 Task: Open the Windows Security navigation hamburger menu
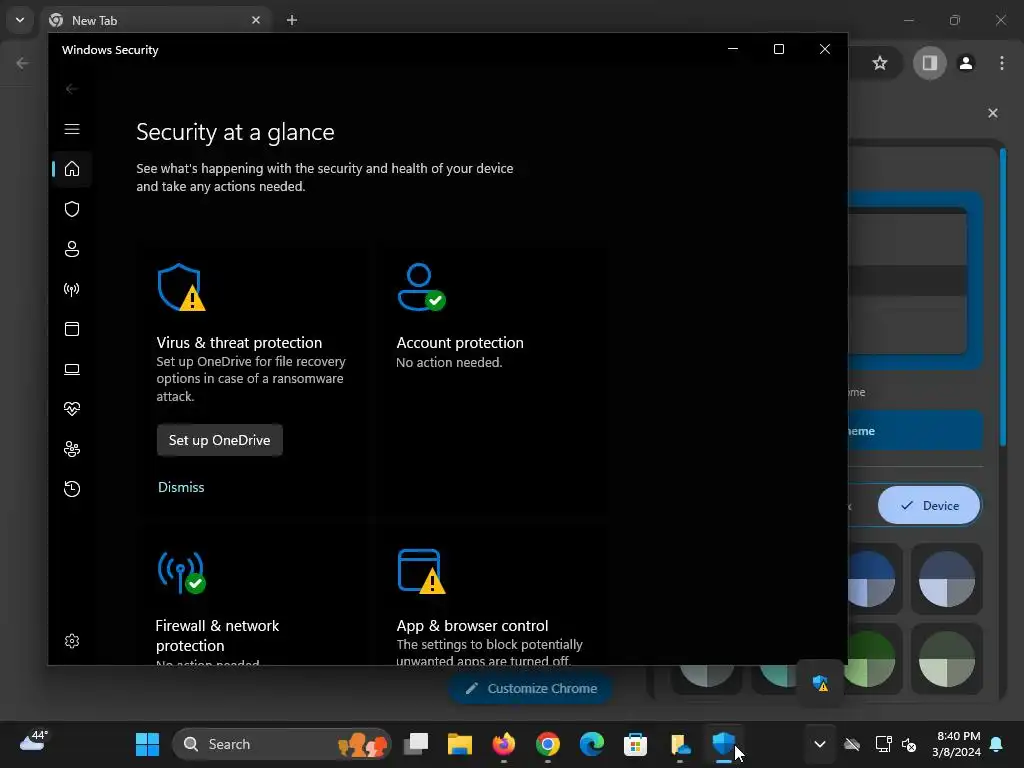point(72,129)
